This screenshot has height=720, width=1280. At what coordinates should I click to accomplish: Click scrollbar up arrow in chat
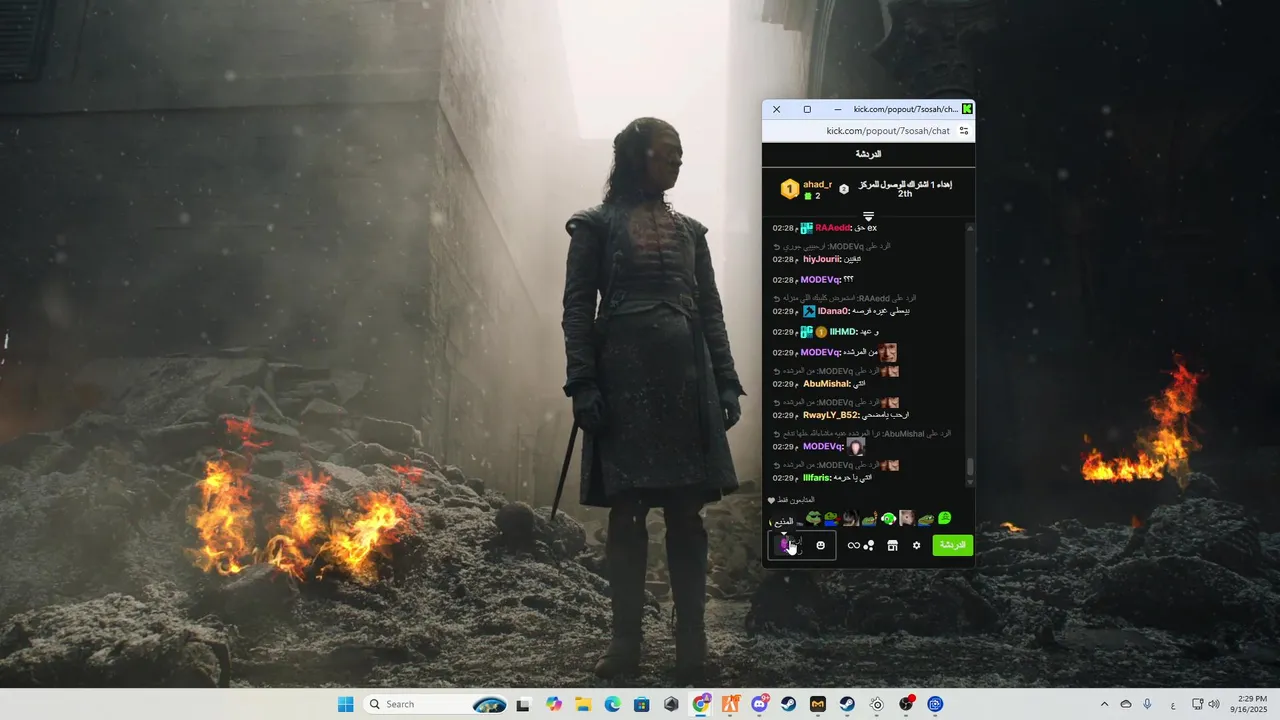[969, 229]
